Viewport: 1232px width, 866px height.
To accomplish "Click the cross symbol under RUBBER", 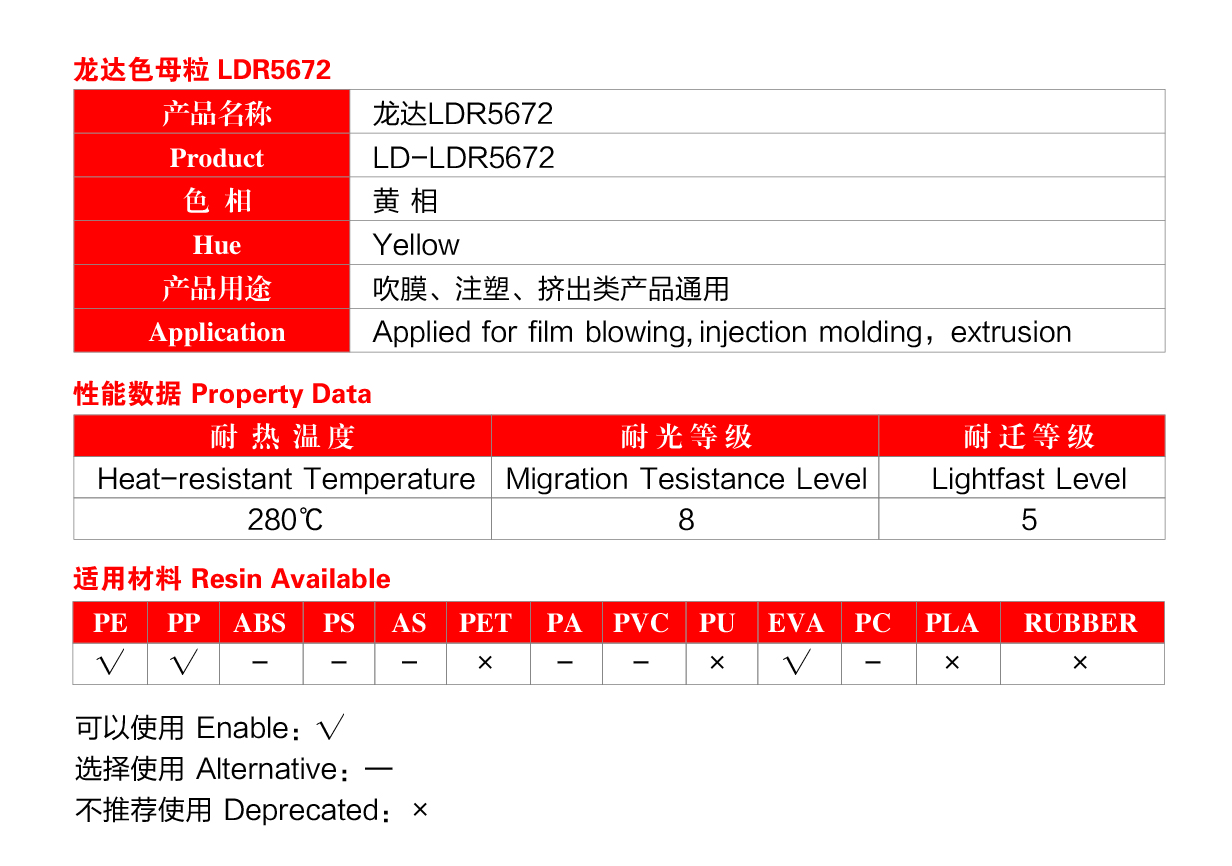I will coord(1080,663).
